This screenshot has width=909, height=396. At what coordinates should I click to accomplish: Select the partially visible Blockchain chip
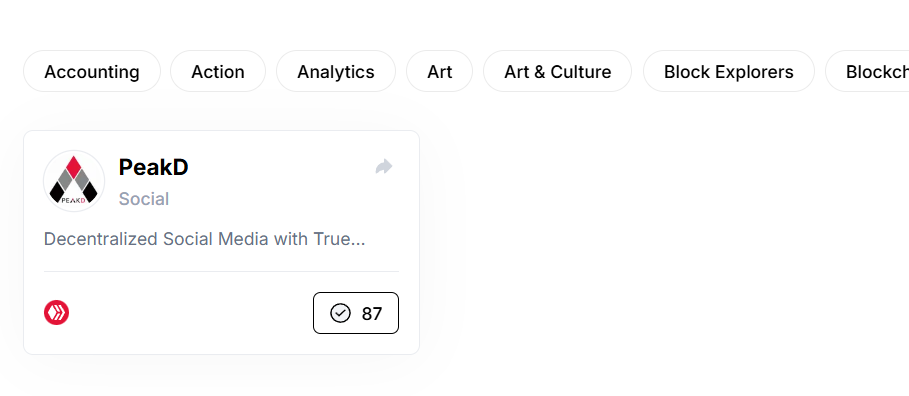point(868,71)
